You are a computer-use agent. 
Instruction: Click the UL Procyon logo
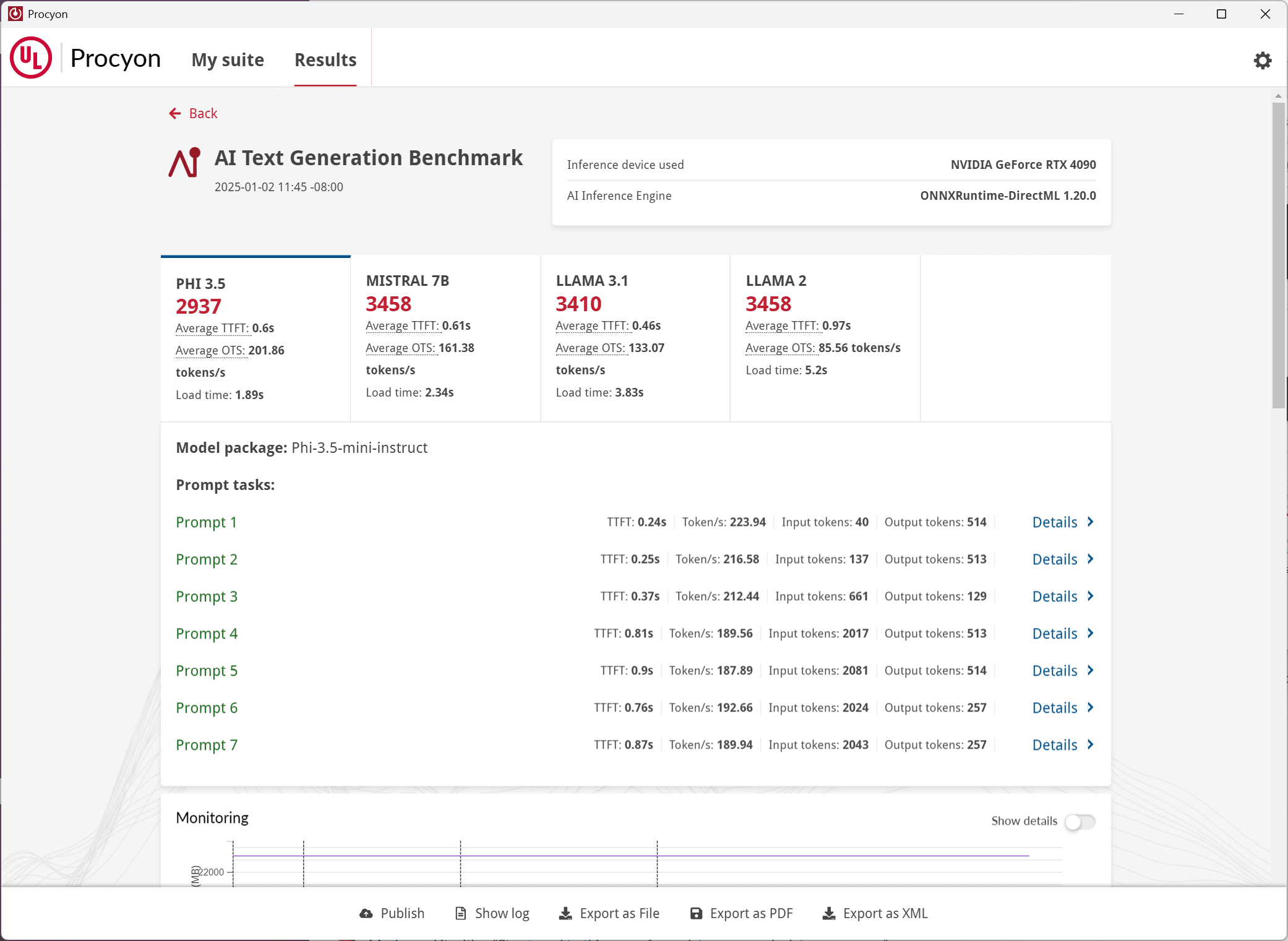(x=31, y=58)
